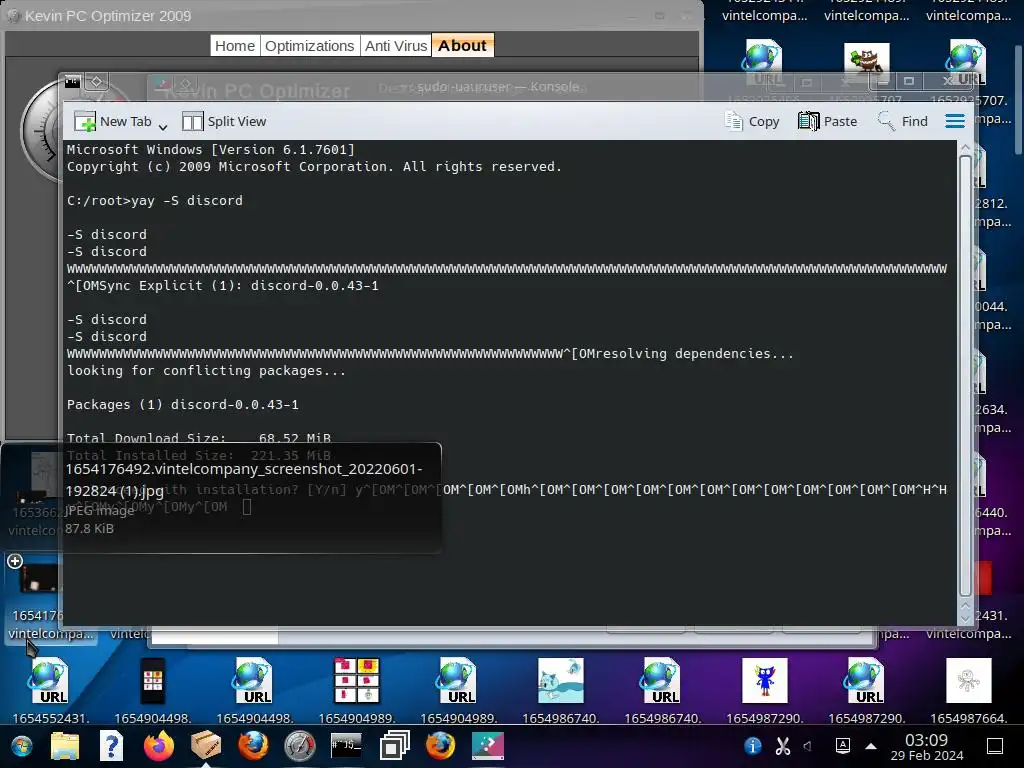The width and height of the screenshot is (1024, 768).
Task: Select URL shortcut labeled 1654552431
Action: (50, 691)
